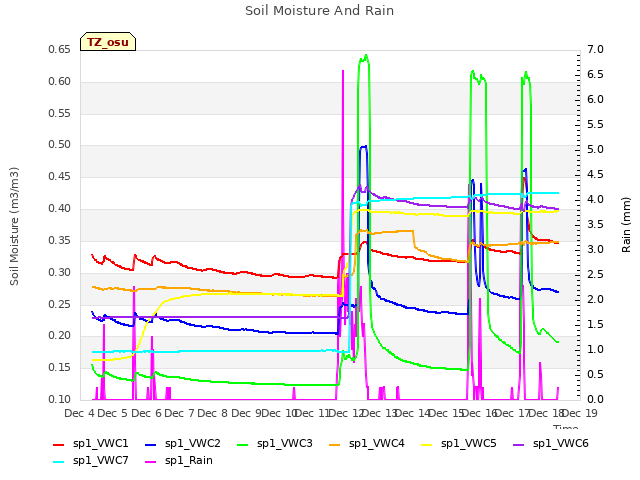Click the TZ_osu annotation label

(x=108, y=42)
